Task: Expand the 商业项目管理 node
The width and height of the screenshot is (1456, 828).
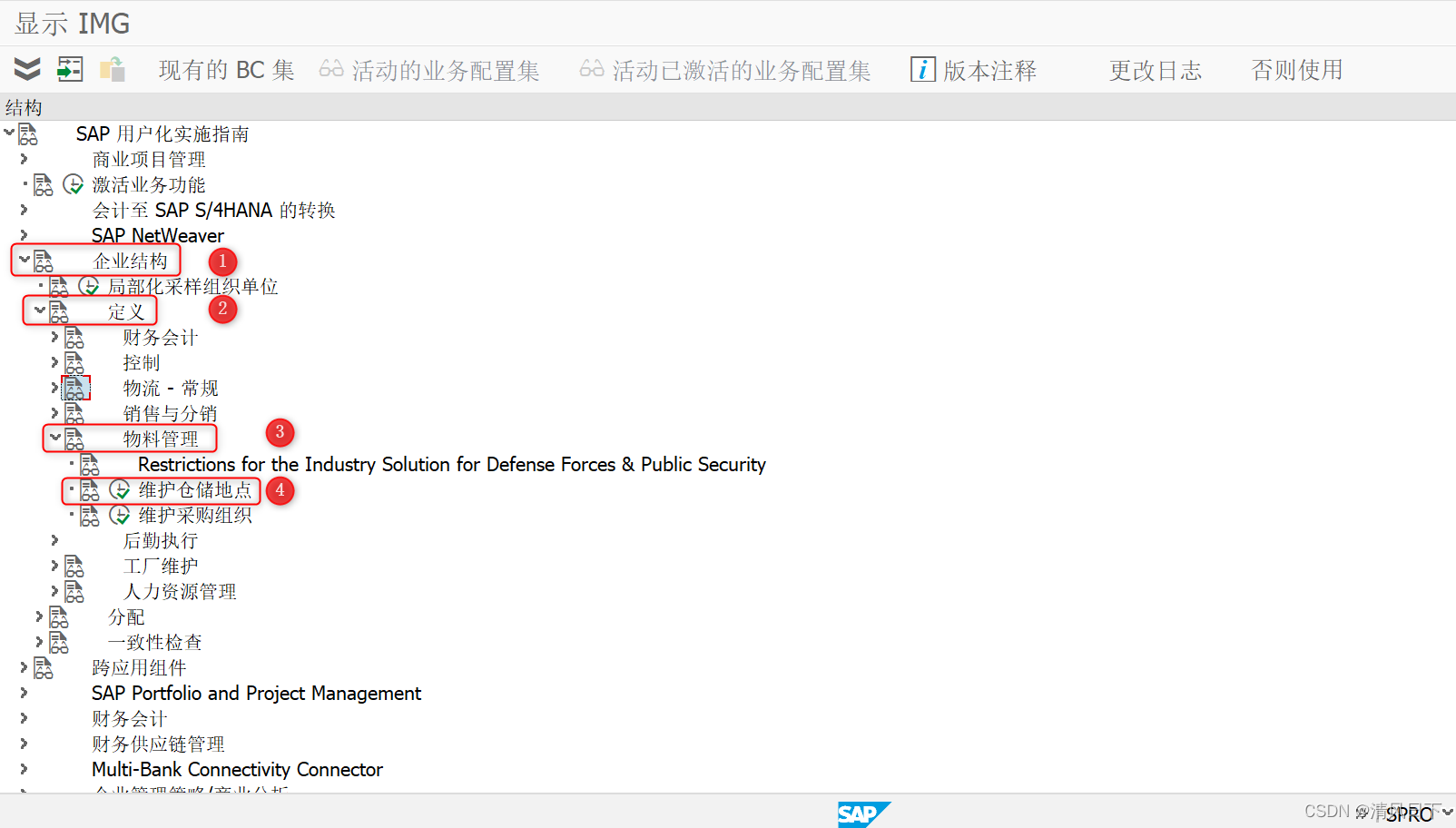Action: 24,159
